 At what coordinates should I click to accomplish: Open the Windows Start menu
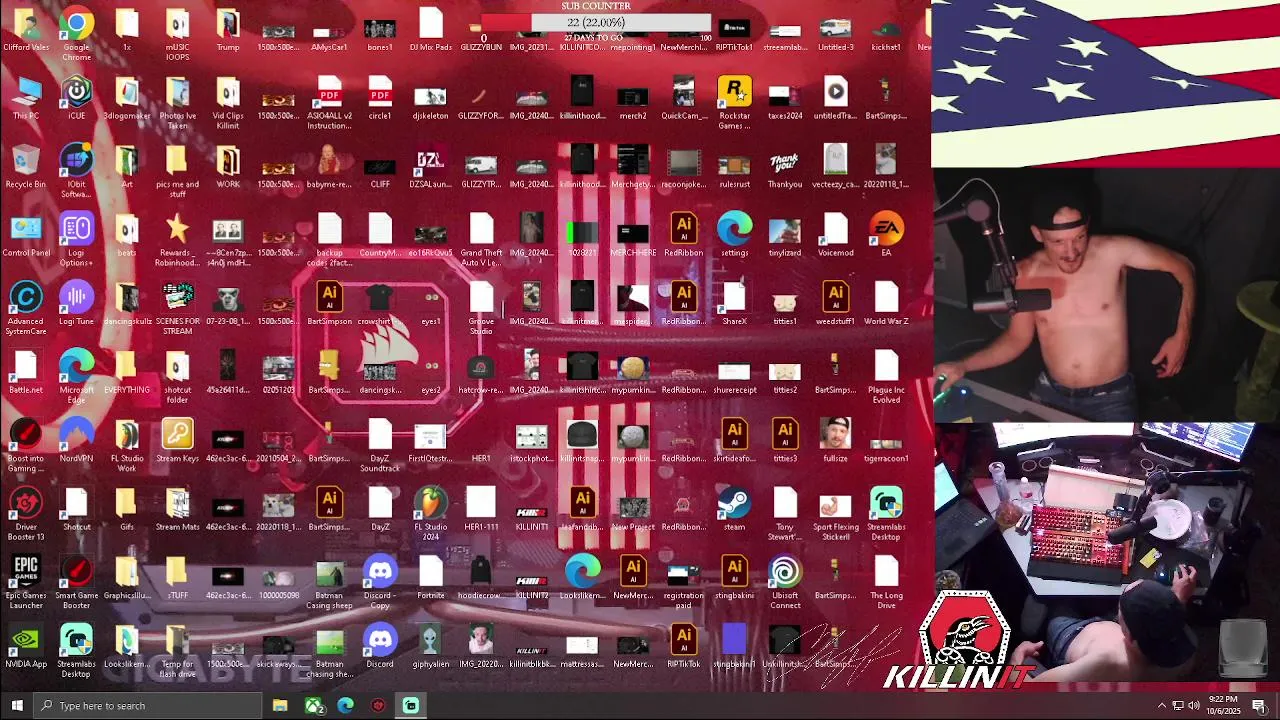[17, 706]
